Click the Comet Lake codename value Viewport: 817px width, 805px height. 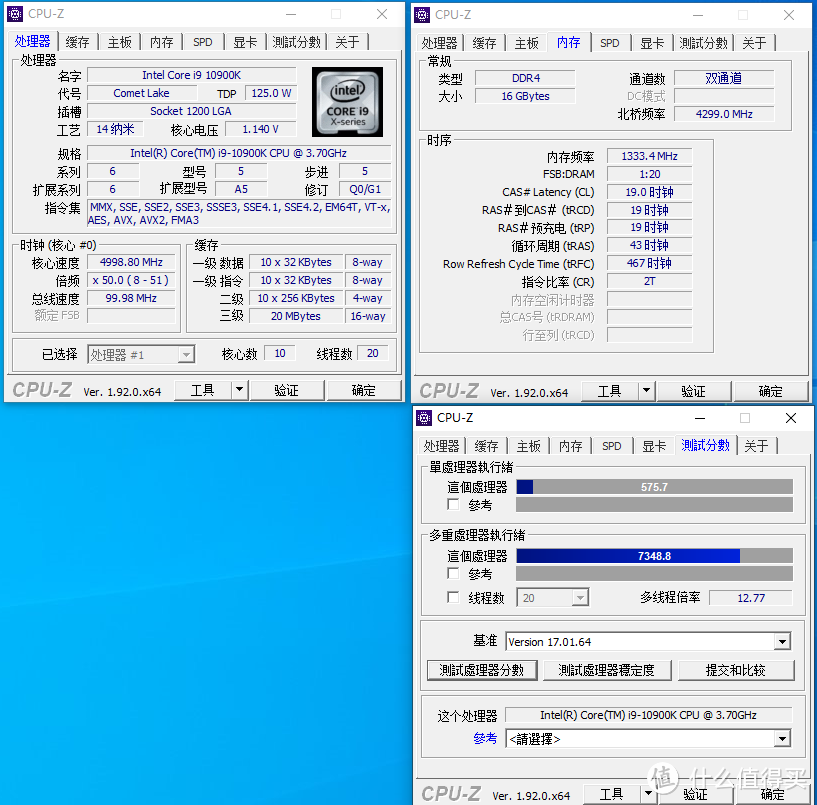coord(142,93)
